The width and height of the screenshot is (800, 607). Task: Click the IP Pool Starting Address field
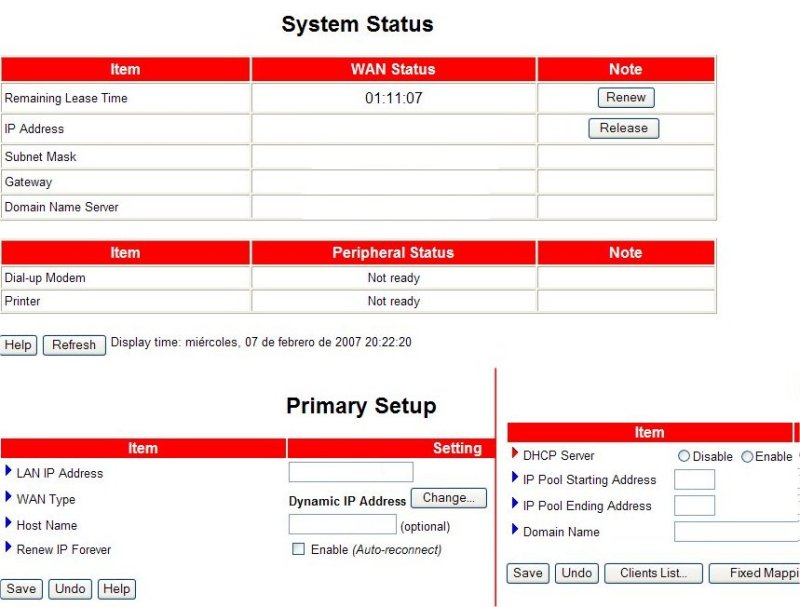click(694, 480)
